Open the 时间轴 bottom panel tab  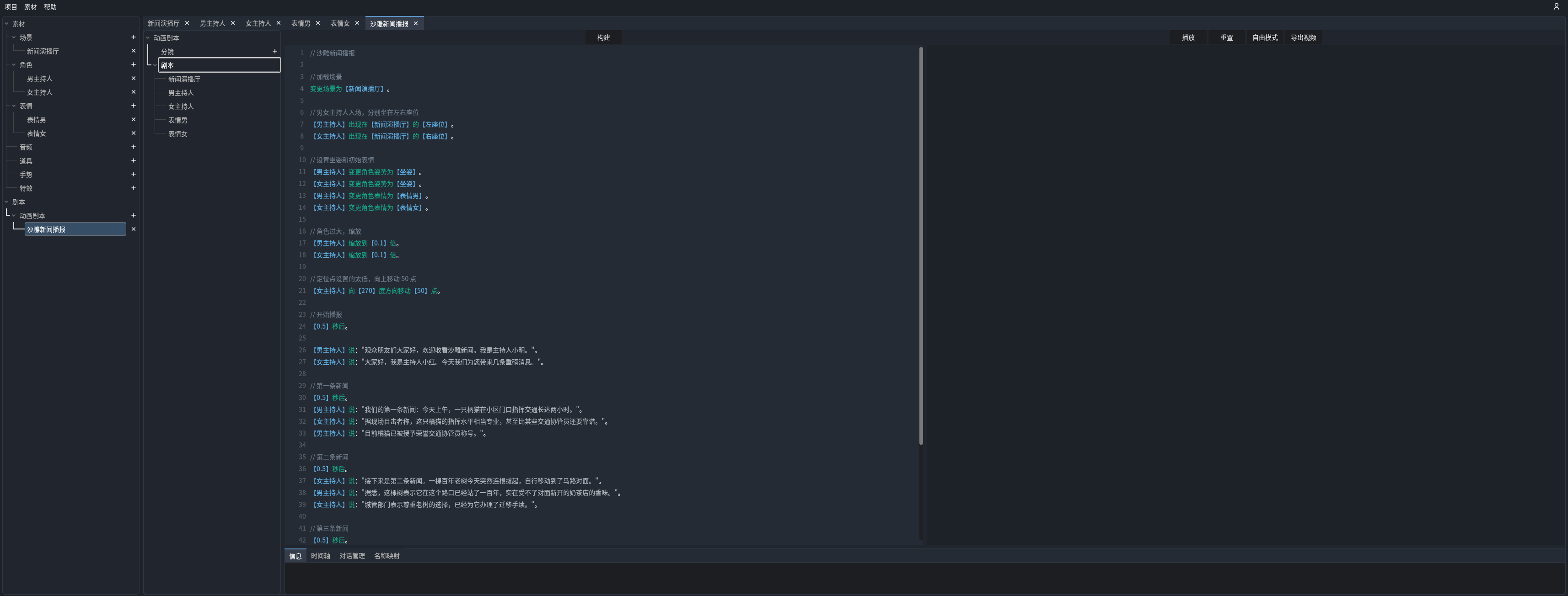pyautogui.click(x=321, y=555)
